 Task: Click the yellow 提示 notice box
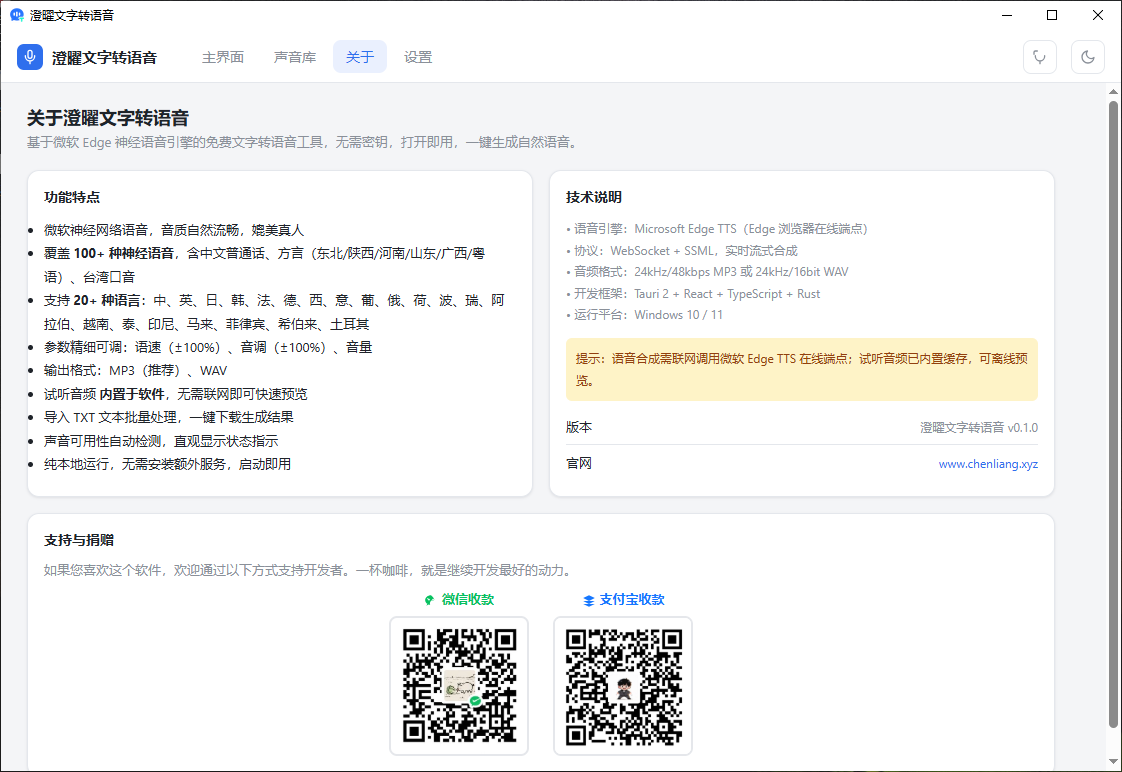pos(801,369)
